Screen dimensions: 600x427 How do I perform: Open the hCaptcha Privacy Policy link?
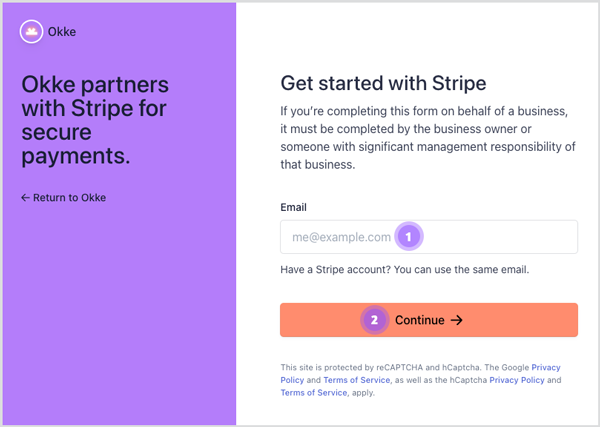(x=517, y=380)
